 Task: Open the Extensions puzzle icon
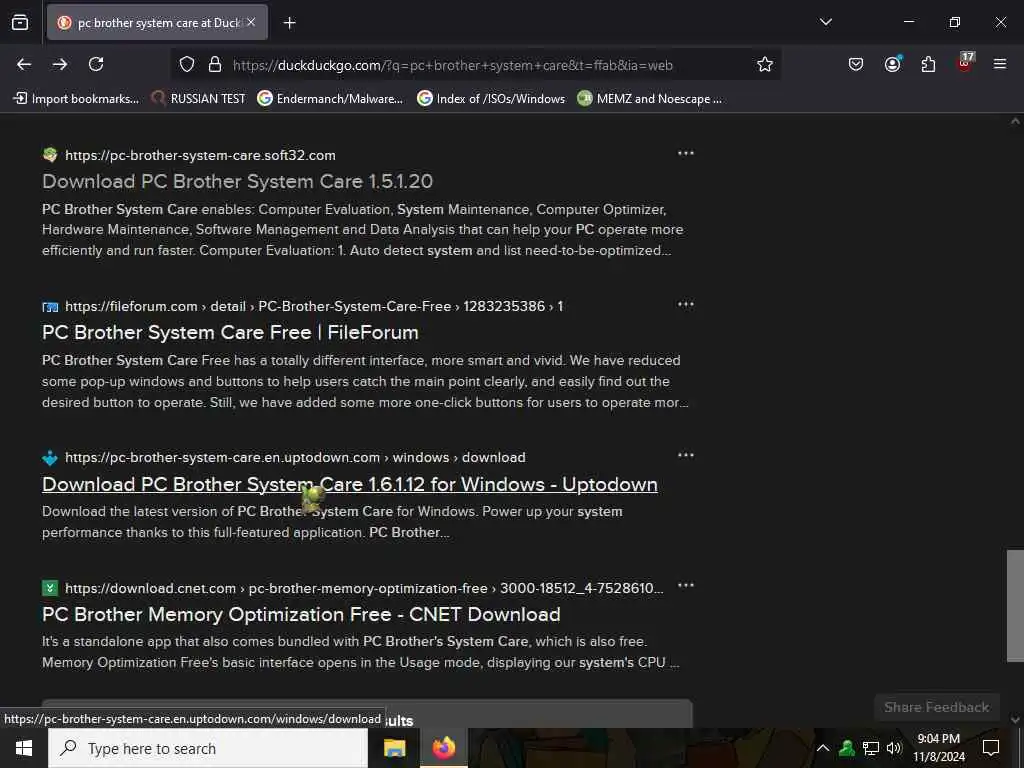point(928,64)
